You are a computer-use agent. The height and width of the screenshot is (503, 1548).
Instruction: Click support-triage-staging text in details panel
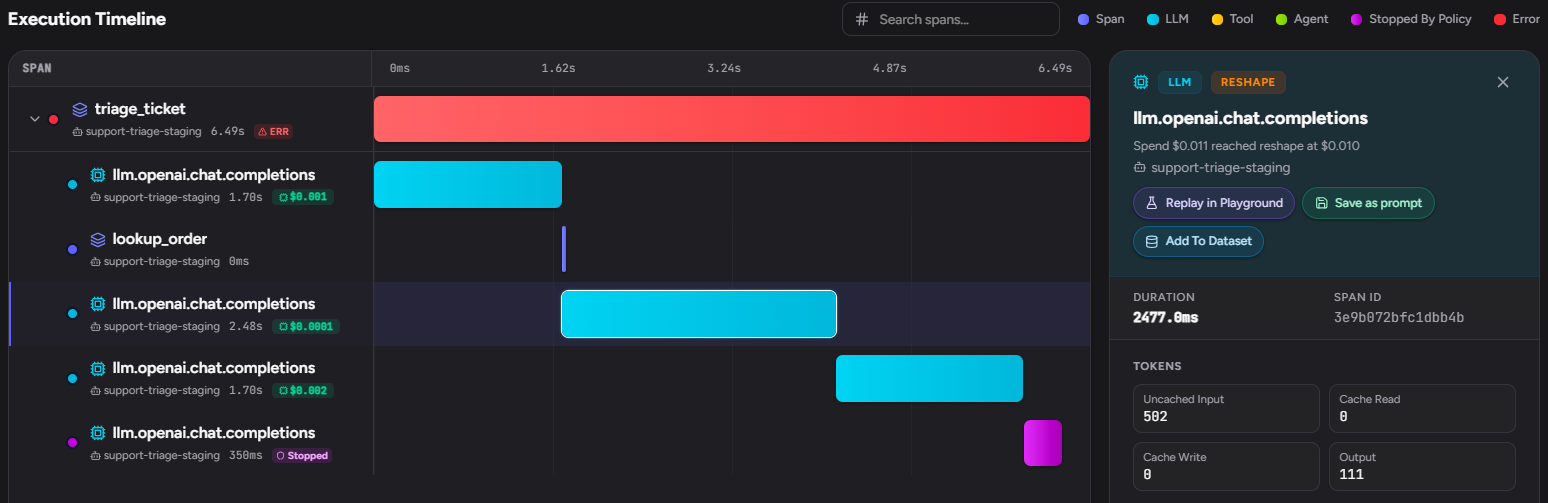tap(1220, 167)
